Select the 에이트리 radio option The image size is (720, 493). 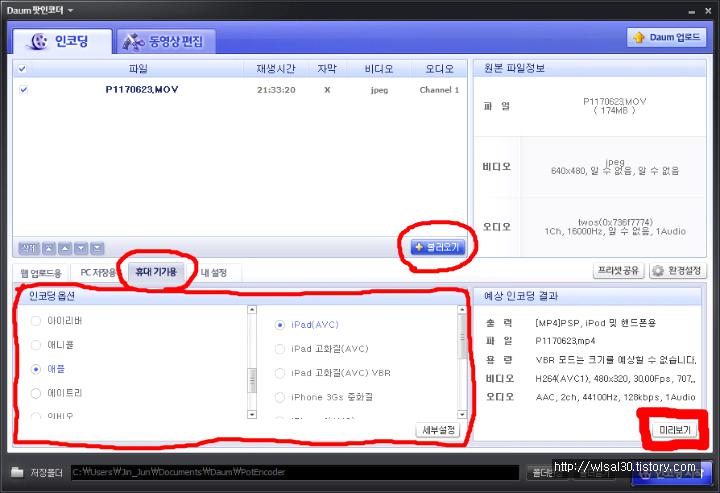[x=36, y=393]
